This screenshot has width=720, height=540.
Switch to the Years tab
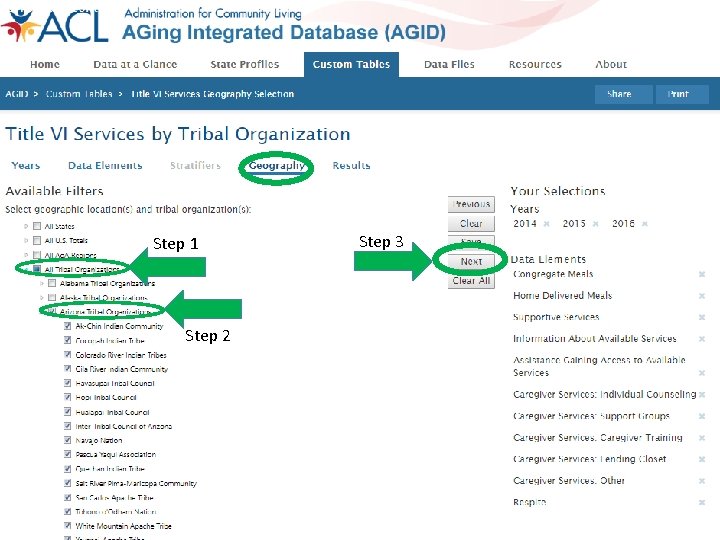26,166
